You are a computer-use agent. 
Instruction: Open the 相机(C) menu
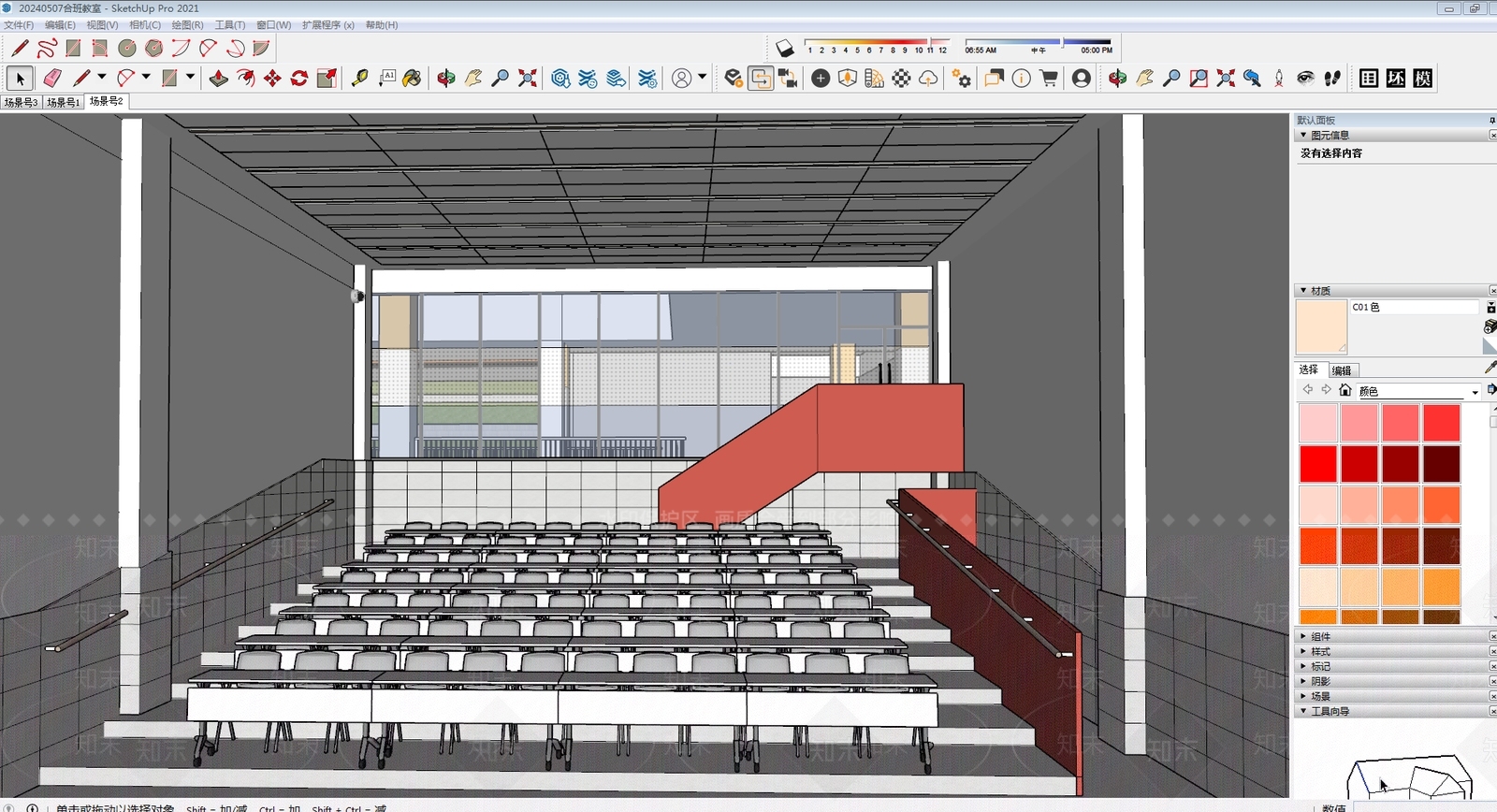pyautogui.click(x=145, y=25)
